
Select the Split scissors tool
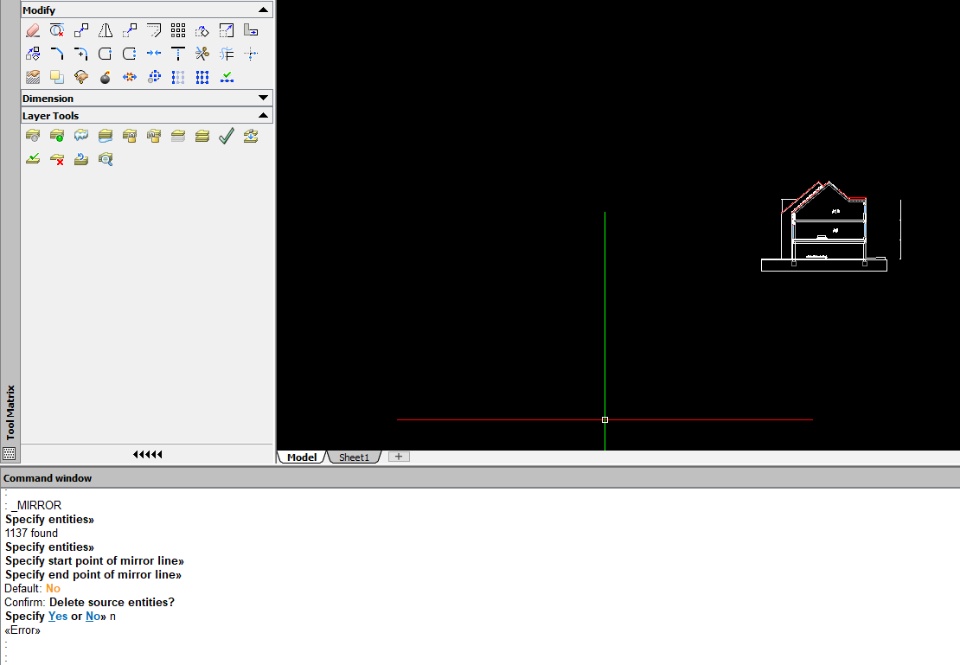coord(202,54)
